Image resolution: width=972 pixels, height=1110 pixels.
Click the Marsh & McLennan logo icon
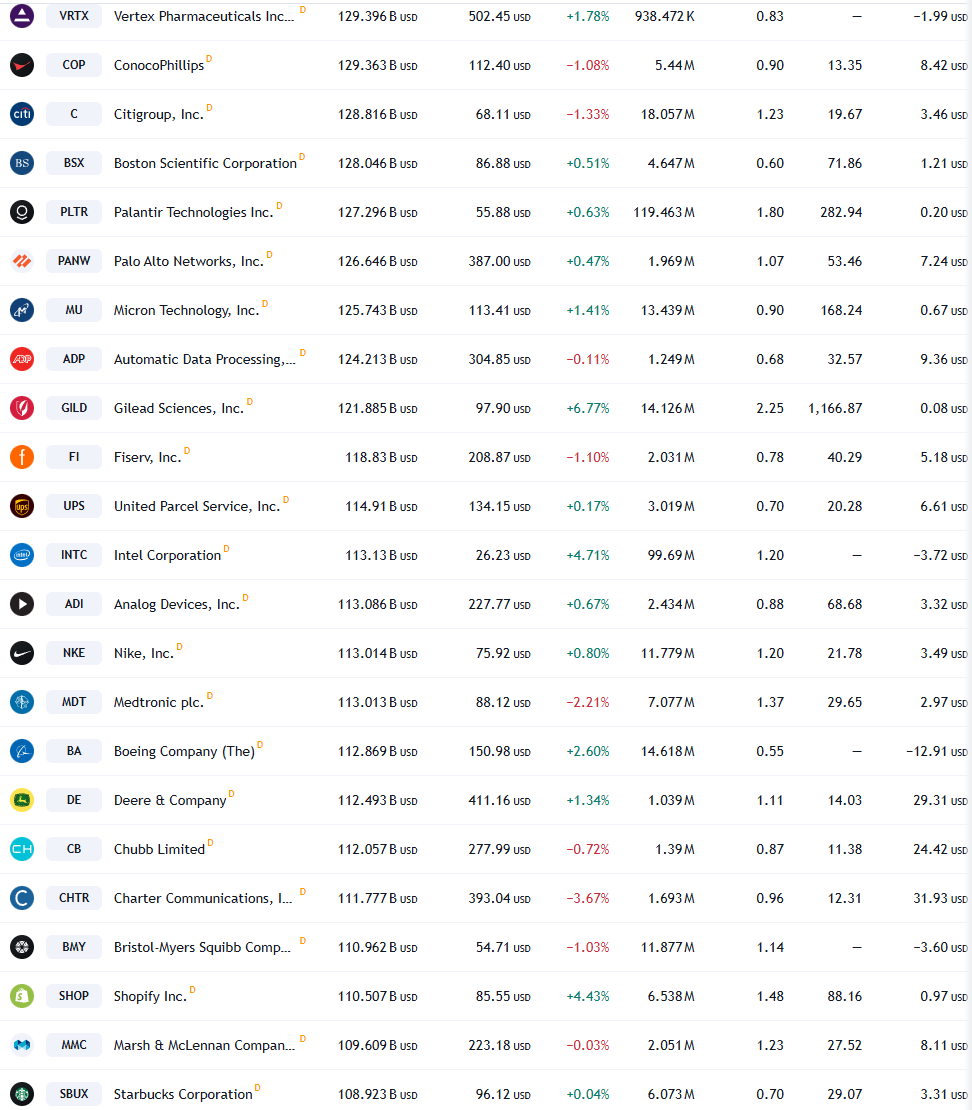pyautogui.click(x=22, y=1045)
